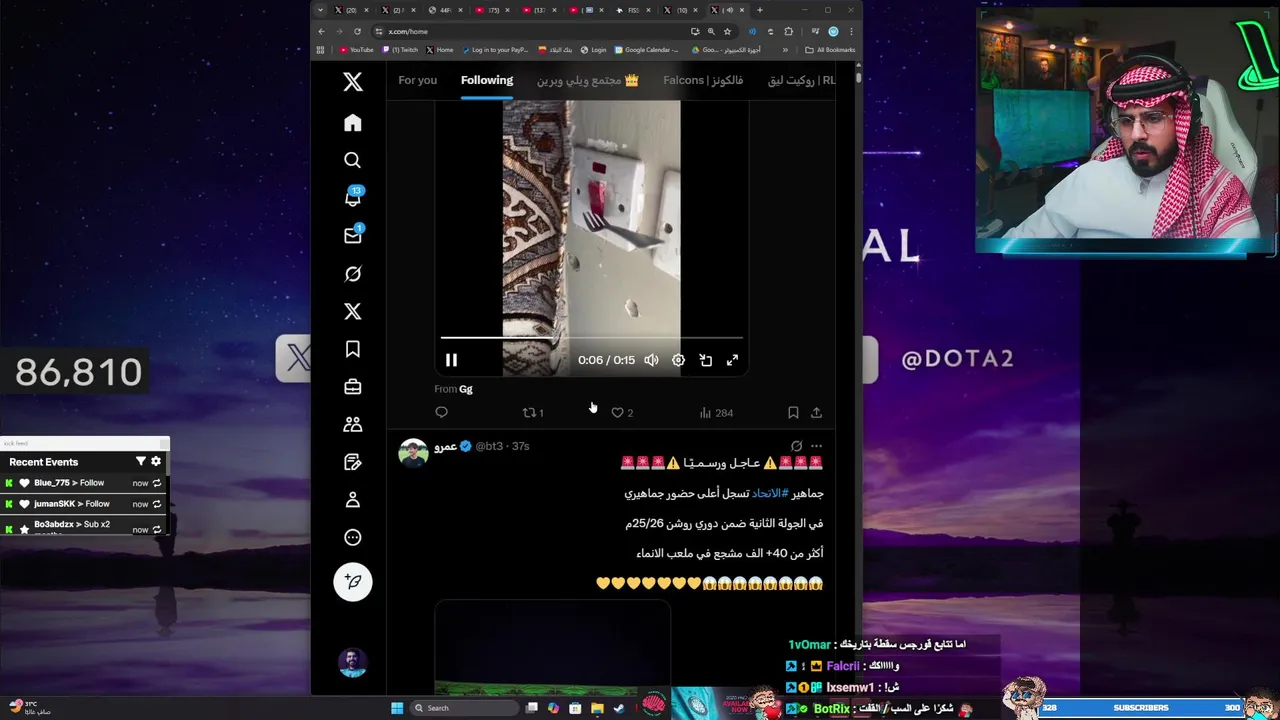Image resolution: width=1280 pixels, height=720 pixels.
Task: Open the Google Calendar bookmark
Action: coord(647,50)
